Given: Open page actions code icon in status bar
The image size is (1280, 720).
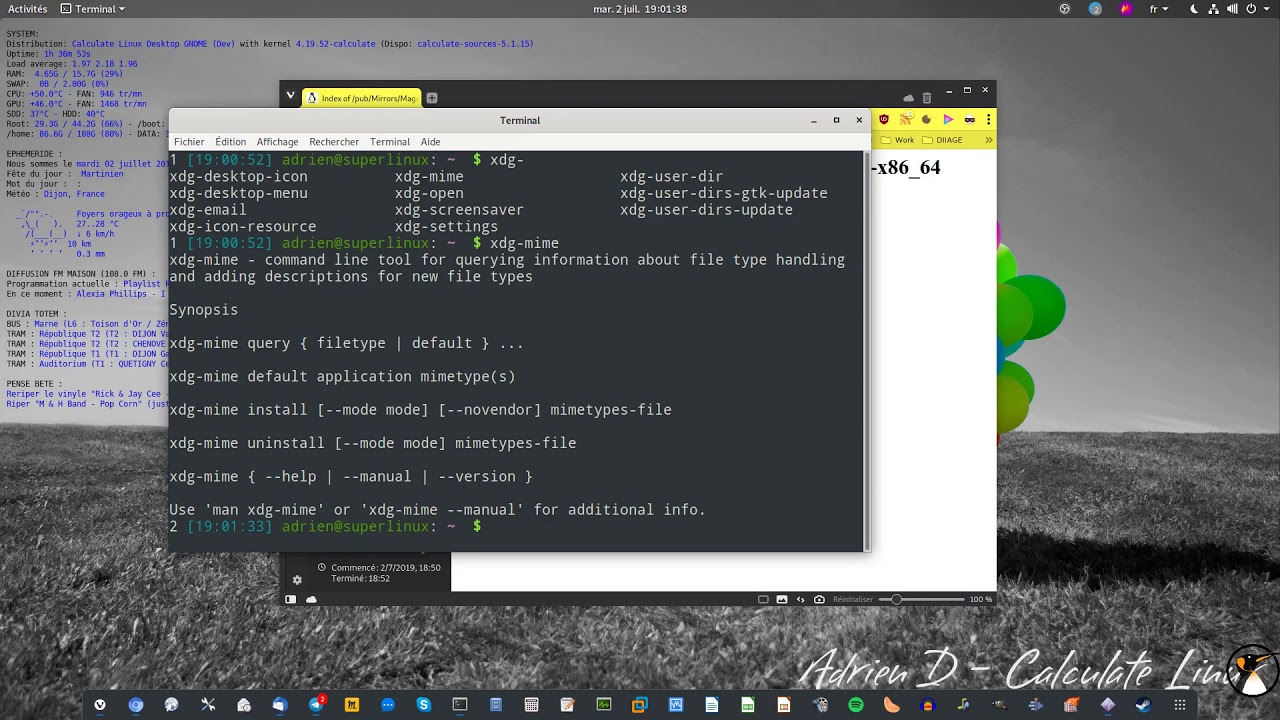Looking at the screenshot, I should point(801,599).
